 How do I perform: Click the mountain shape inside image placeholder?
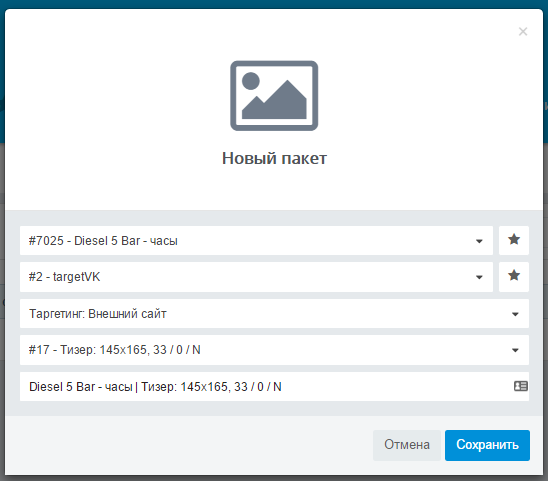coord(274,100)
